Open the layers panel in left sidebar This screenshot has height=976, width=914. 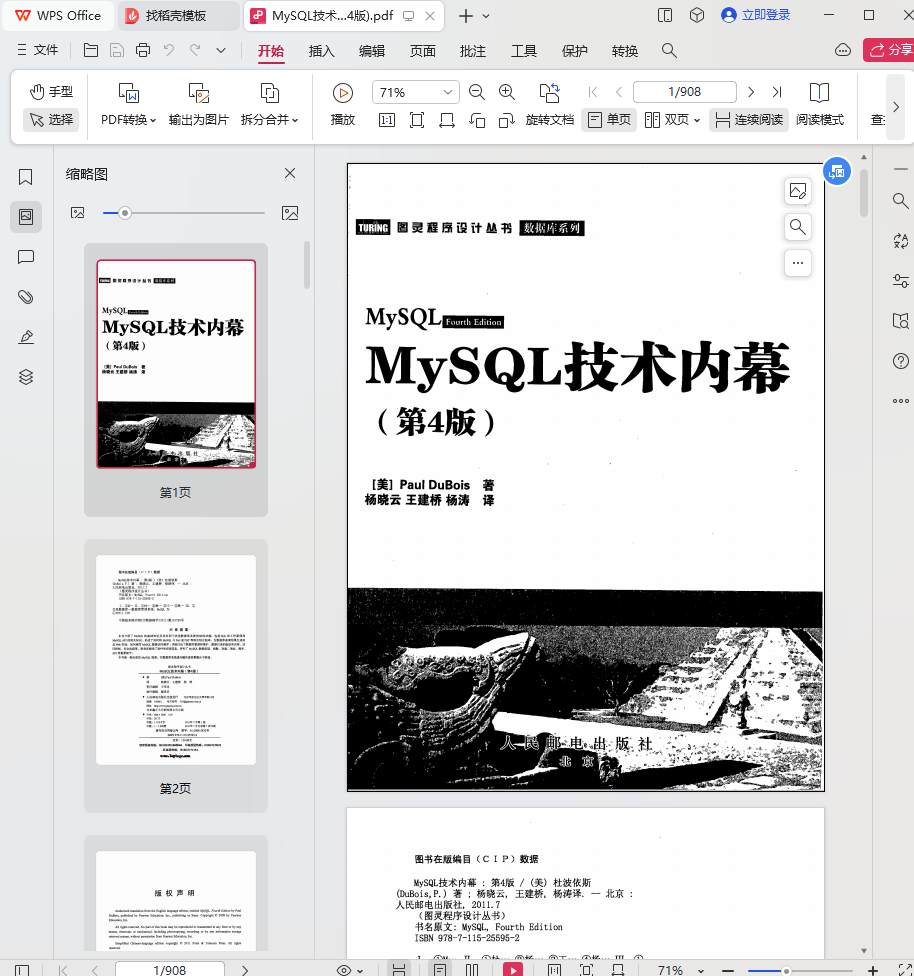[26, 377]
